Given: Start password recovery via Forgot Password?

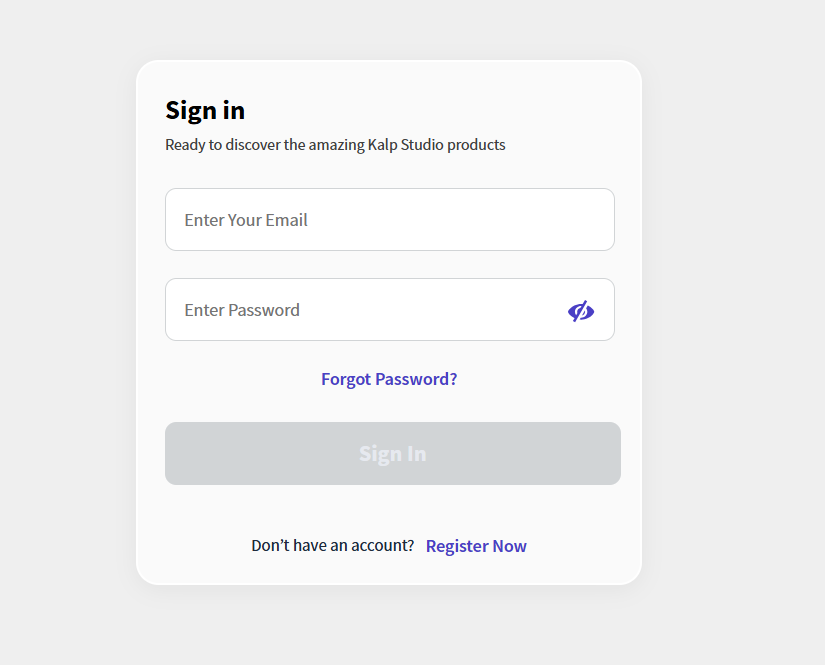Looking at the screenshot, I should click(x=389, y=379).
